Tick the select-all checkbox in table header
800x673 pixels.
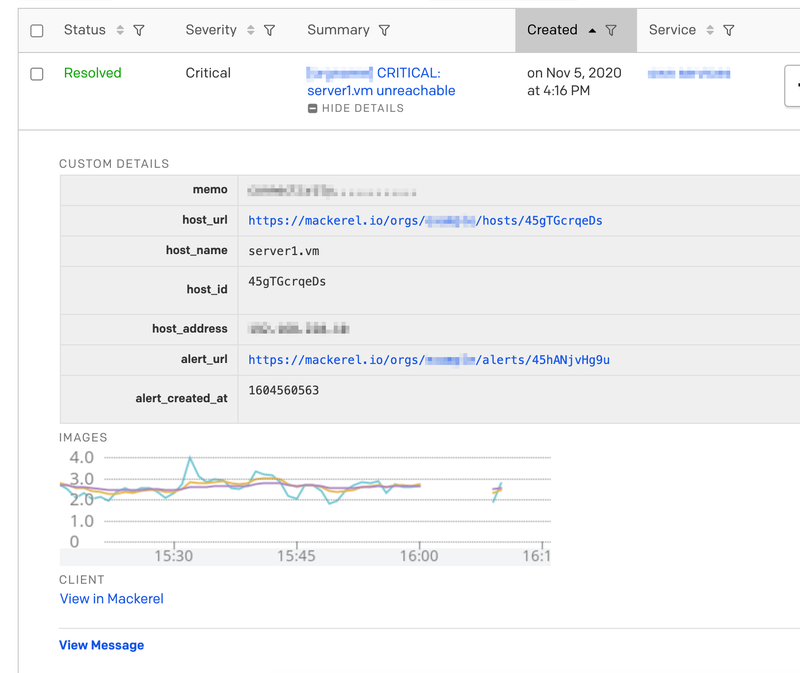(37, 31)
